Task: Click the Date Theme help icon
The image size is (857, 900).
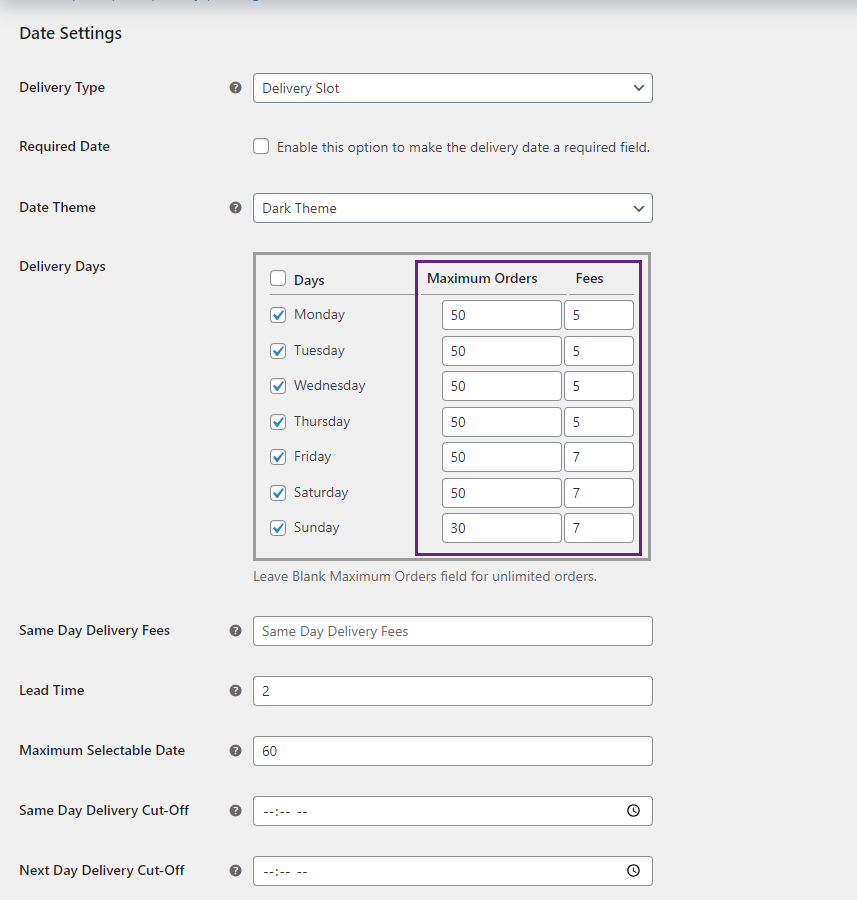Action: click(x=235, y=208)
